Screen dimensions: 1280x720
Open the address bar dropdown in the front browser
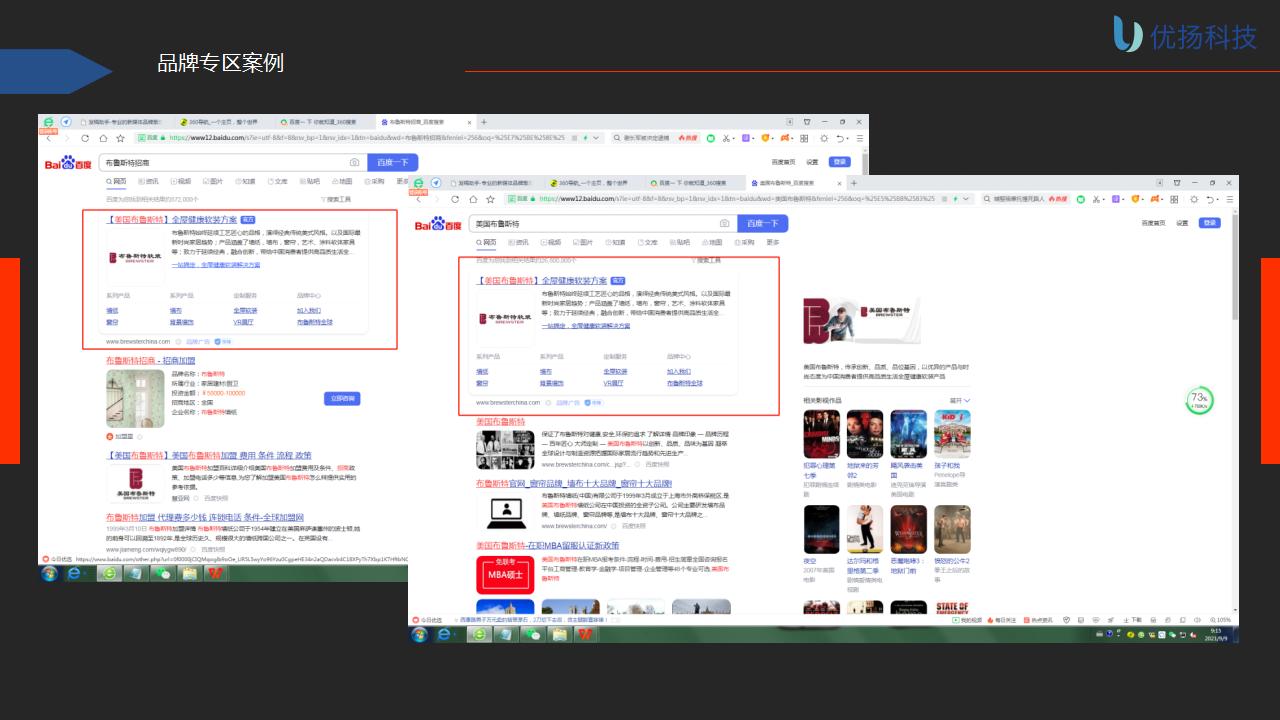click(x=966, y=199)
